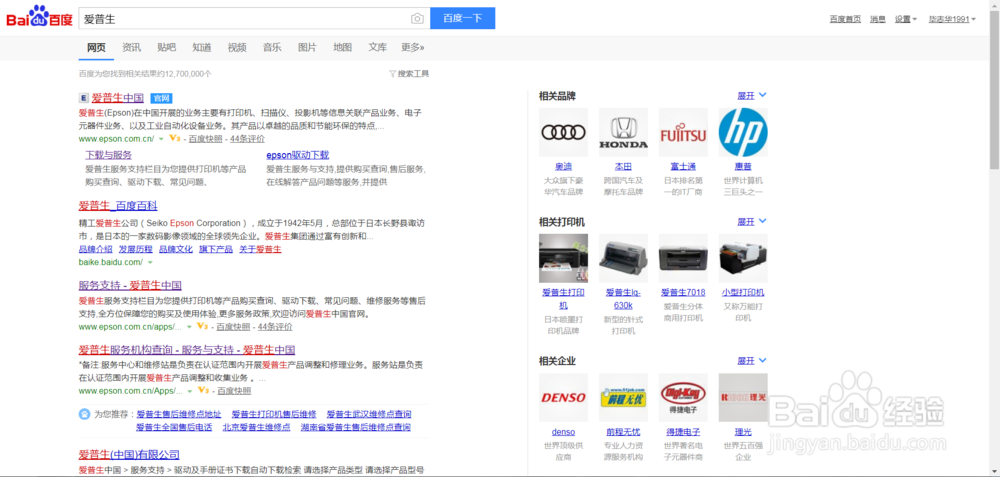Click the 爱普生7018 printer thumbnail

[x=683, y=258]
